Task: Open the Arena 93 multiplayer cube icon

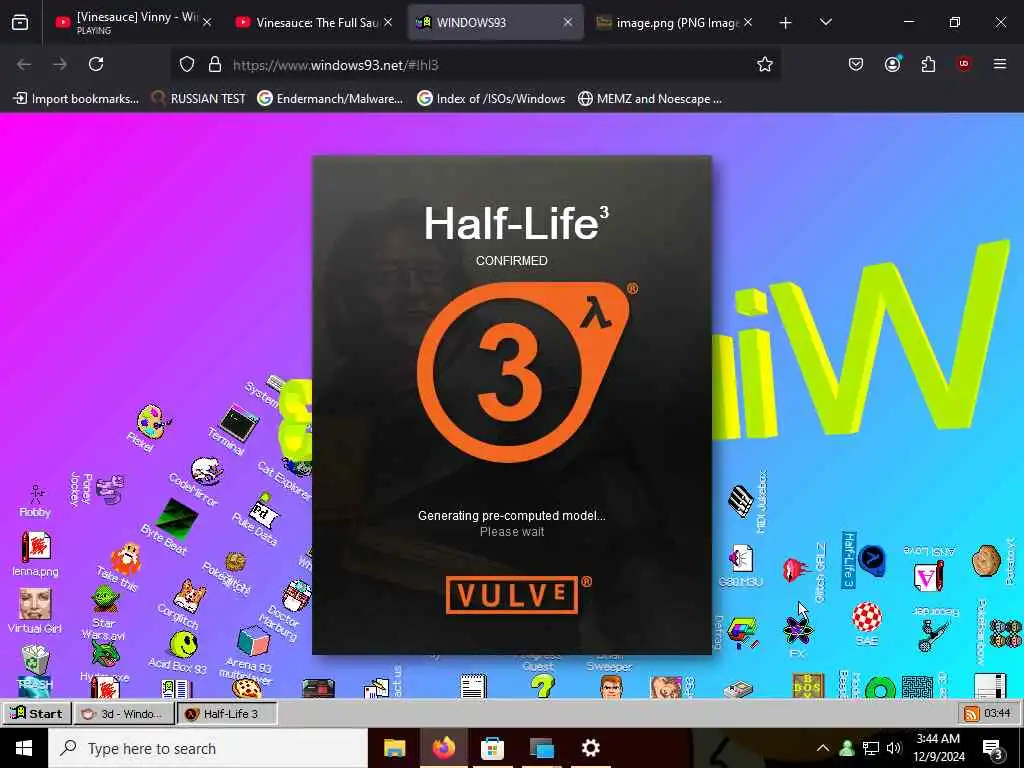Action: click(253, 640)
